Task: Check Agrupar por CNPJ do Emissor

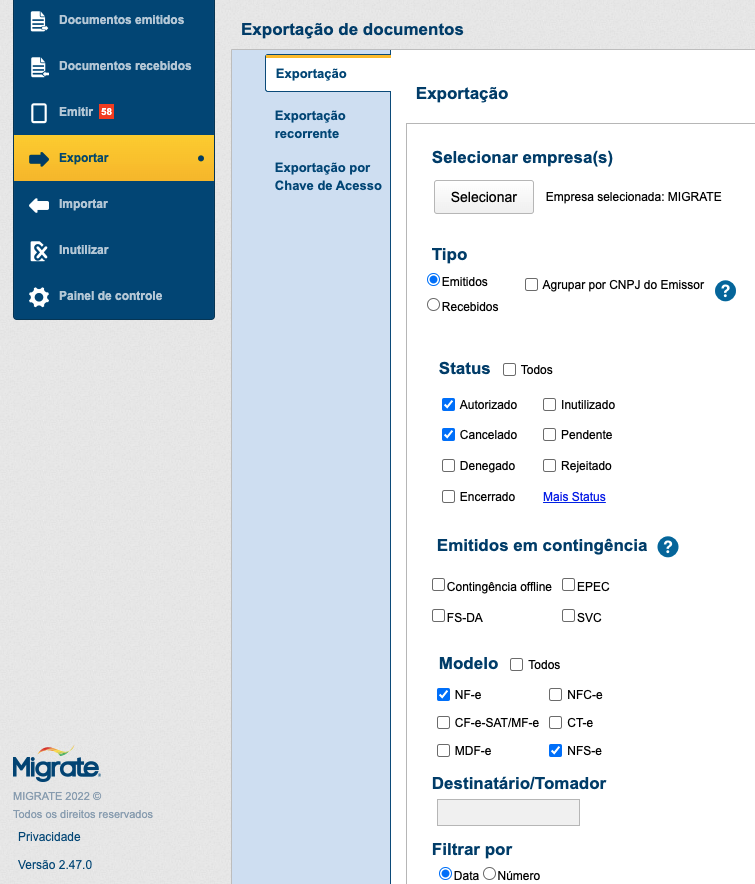Action: (532, 285)
